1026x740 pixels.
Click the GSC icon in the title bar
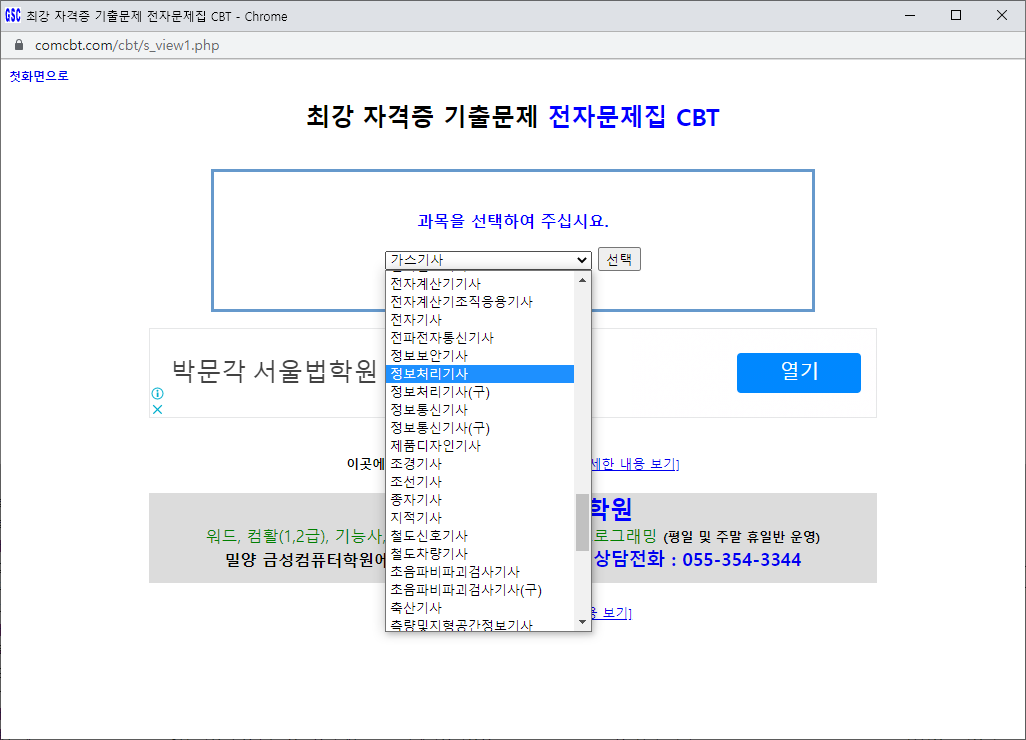pyautogui.click(x=13, y=16)
